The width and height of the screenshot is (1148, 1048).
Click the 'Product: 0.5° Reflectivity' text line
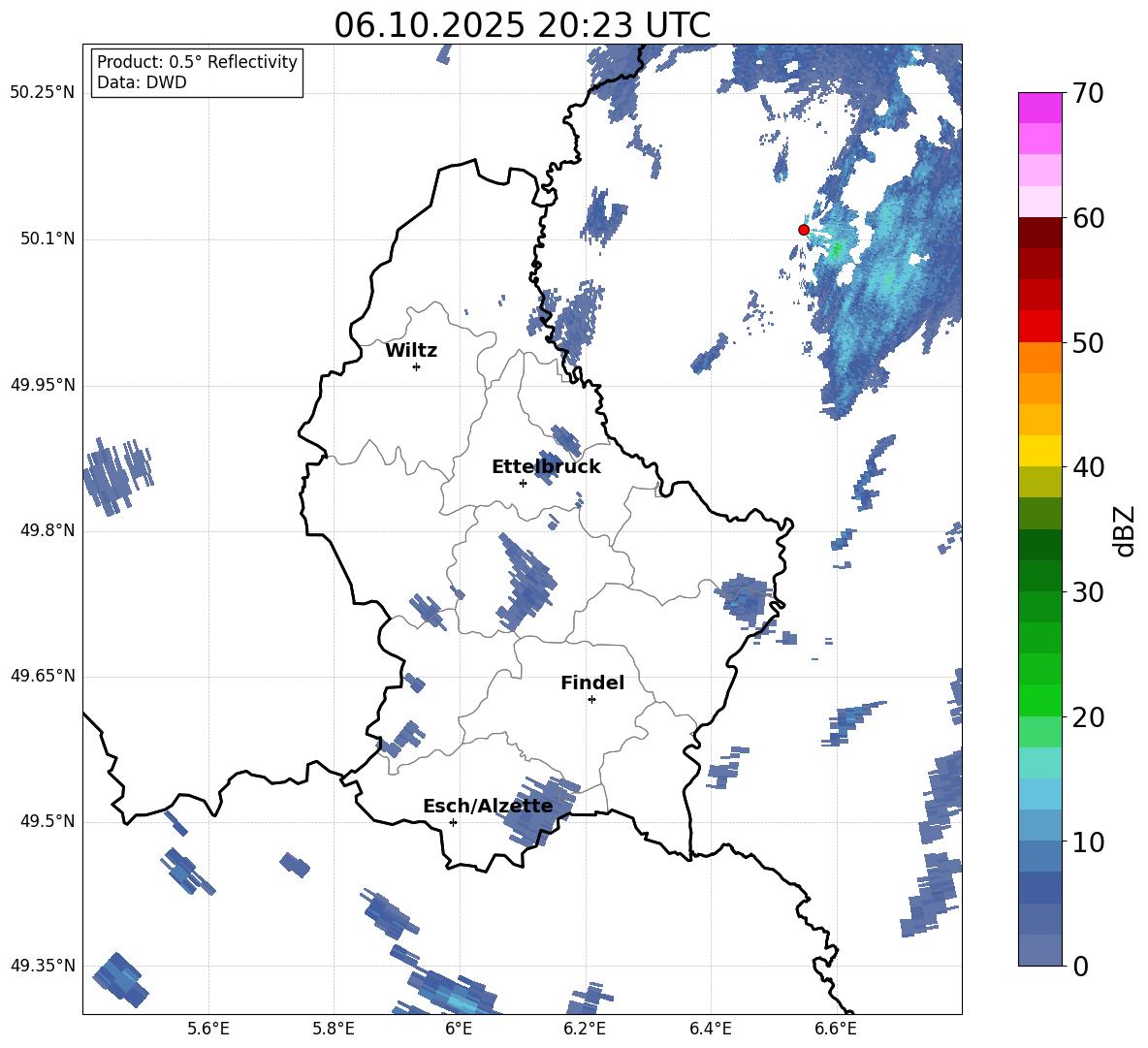click(x=197, y=61)
